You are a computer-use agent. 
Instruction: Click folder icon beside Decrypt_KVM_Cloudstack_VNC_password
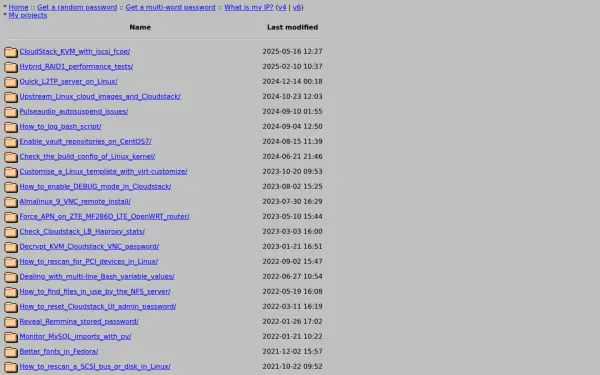11,247
